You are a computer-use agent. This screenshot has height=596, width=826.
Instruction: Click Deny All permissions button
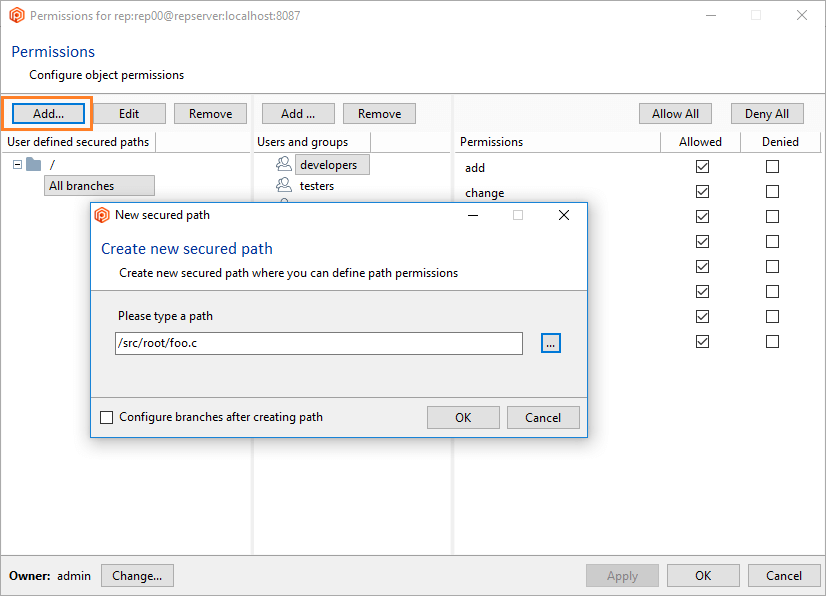tap(767, 113)
